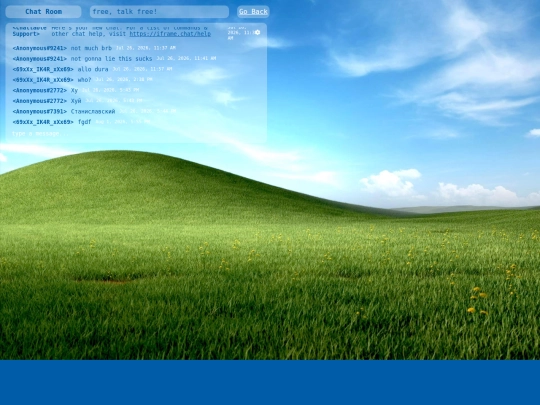The image size is (540, 405).
Task: Open chat settings gear icon
Action: tap(258, 32)
